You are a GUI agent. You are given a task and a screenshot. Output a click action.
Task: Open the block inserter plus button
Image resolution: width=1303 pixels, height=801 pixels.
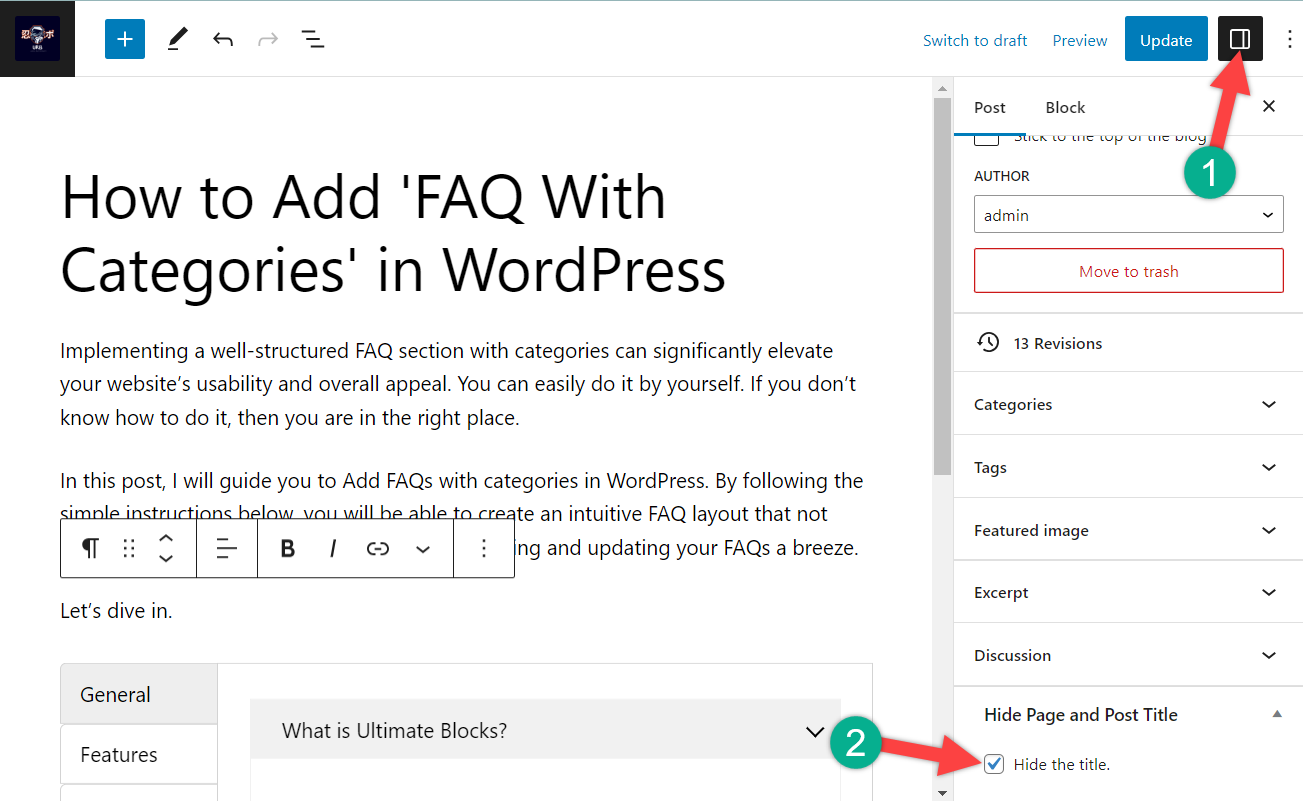coord(125,39)
